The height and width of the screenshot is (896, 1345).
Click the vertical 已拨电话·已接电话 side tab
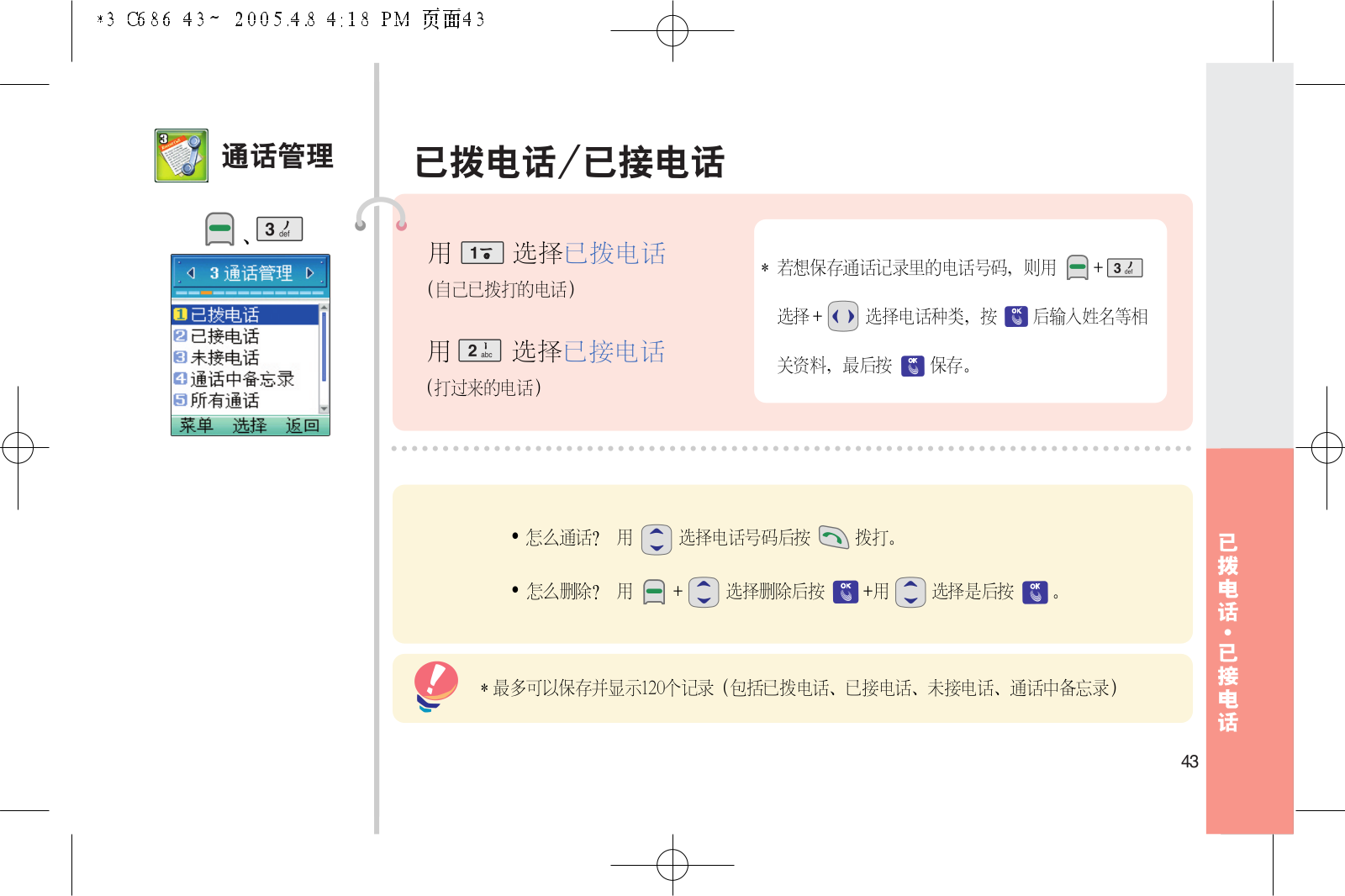[x=1228, y=632]
